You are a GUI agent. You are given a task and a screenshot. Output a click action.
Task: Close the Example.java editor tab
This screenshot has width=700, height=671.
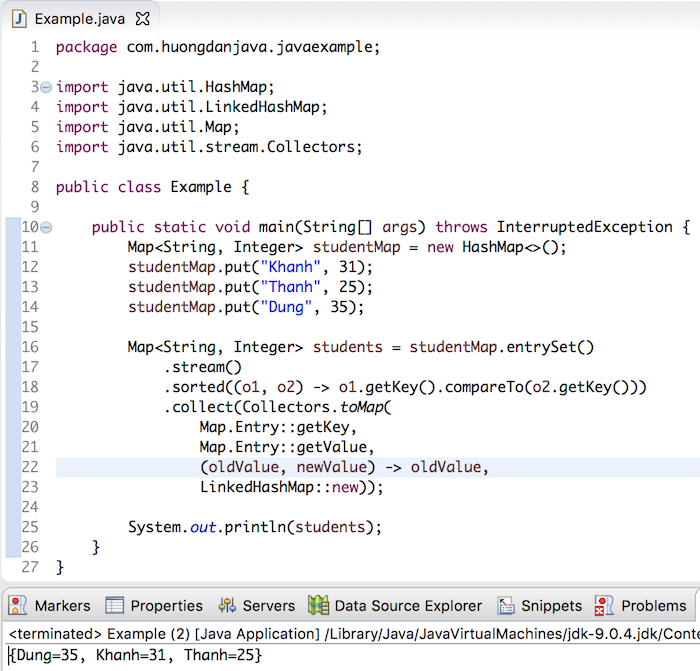[x=142, y=19]
